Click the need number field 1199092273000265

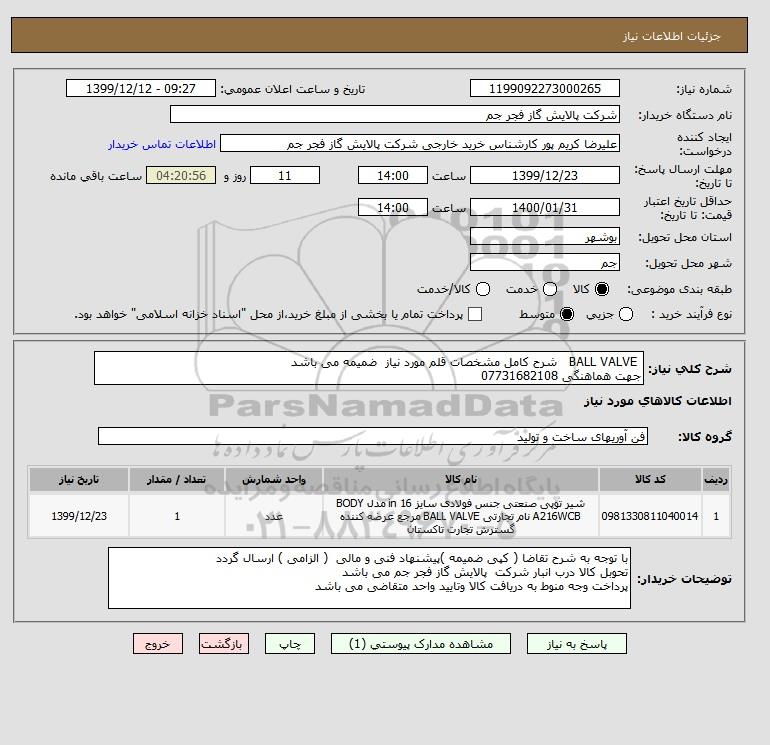coord(545,88)
